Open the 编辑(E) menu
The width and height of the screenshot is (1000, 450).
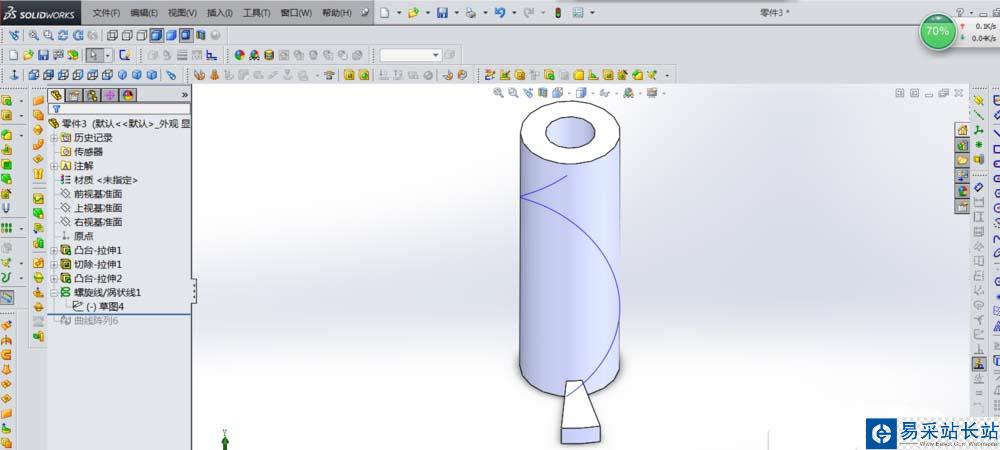click(144, 13)
